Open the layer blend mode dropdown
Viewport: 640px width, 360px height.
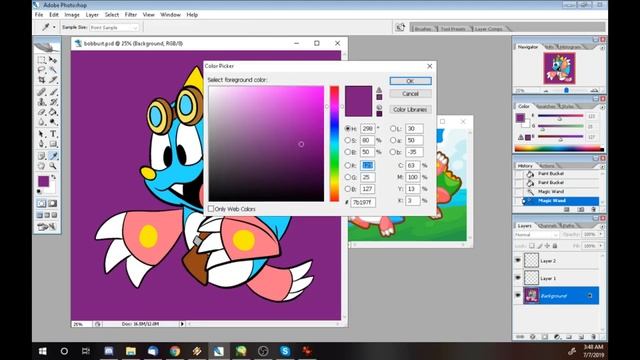pyautogui.click(x=536, y=235)
